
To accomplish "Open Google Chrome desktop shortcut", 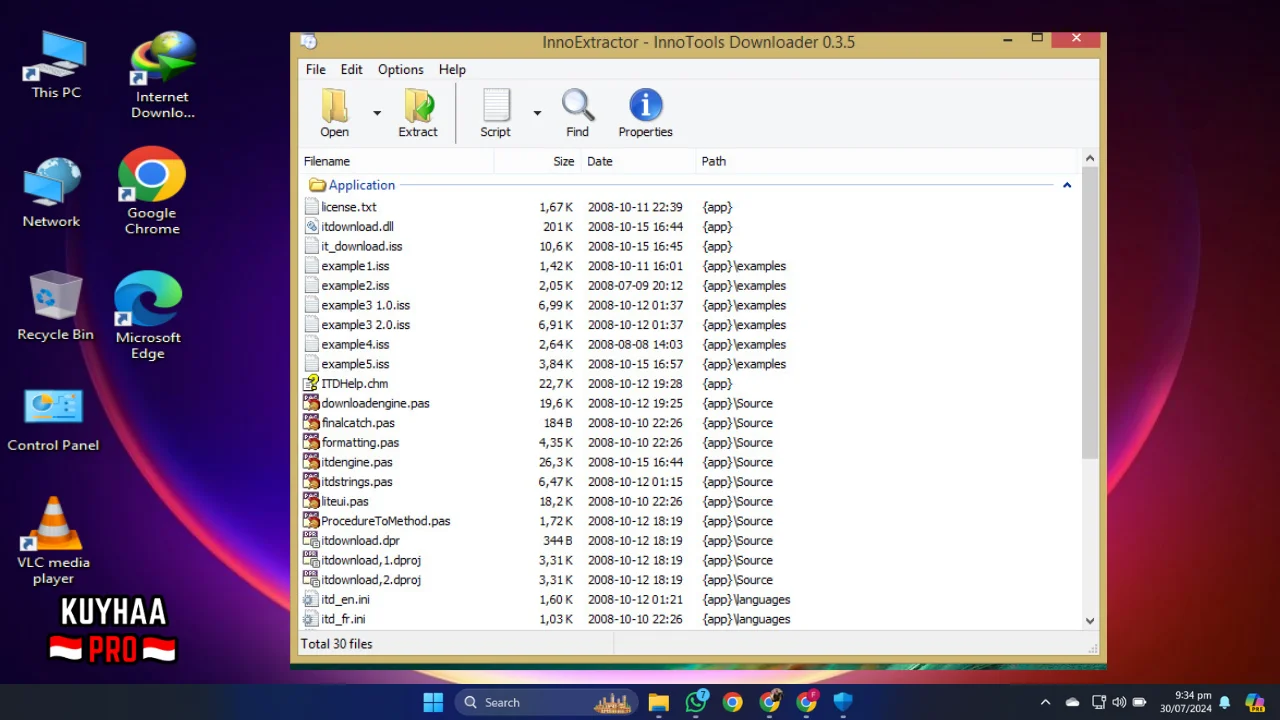I will [x=152, y=191].
